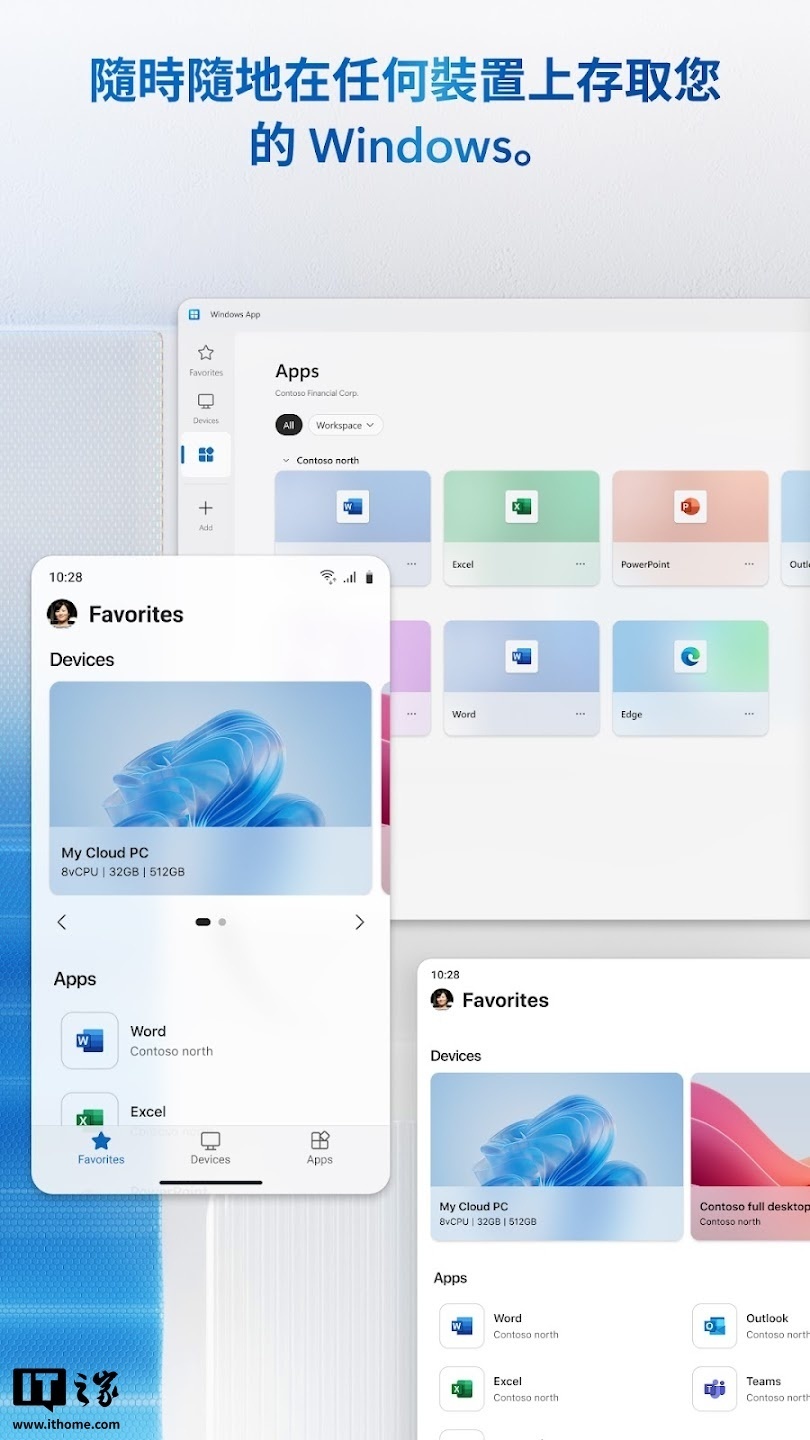
Task: Open Word icon in phone Apps list
Action: coord(90,1041)
